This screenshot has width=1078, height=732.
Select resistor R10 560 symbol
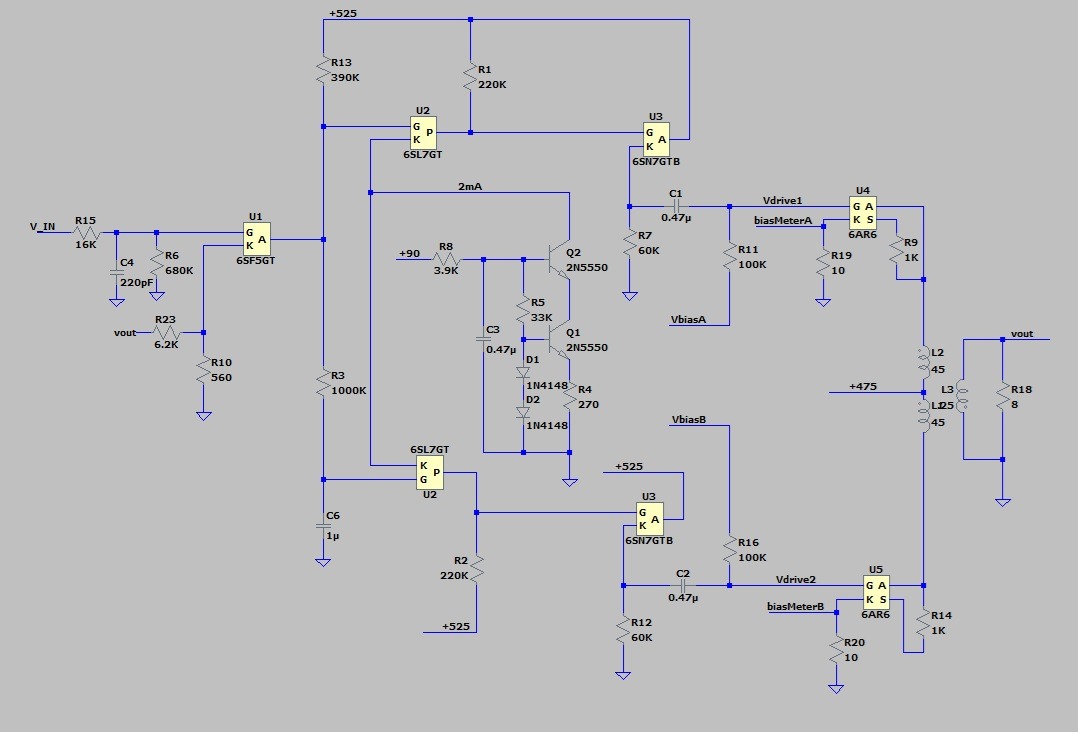click(204, 370)
